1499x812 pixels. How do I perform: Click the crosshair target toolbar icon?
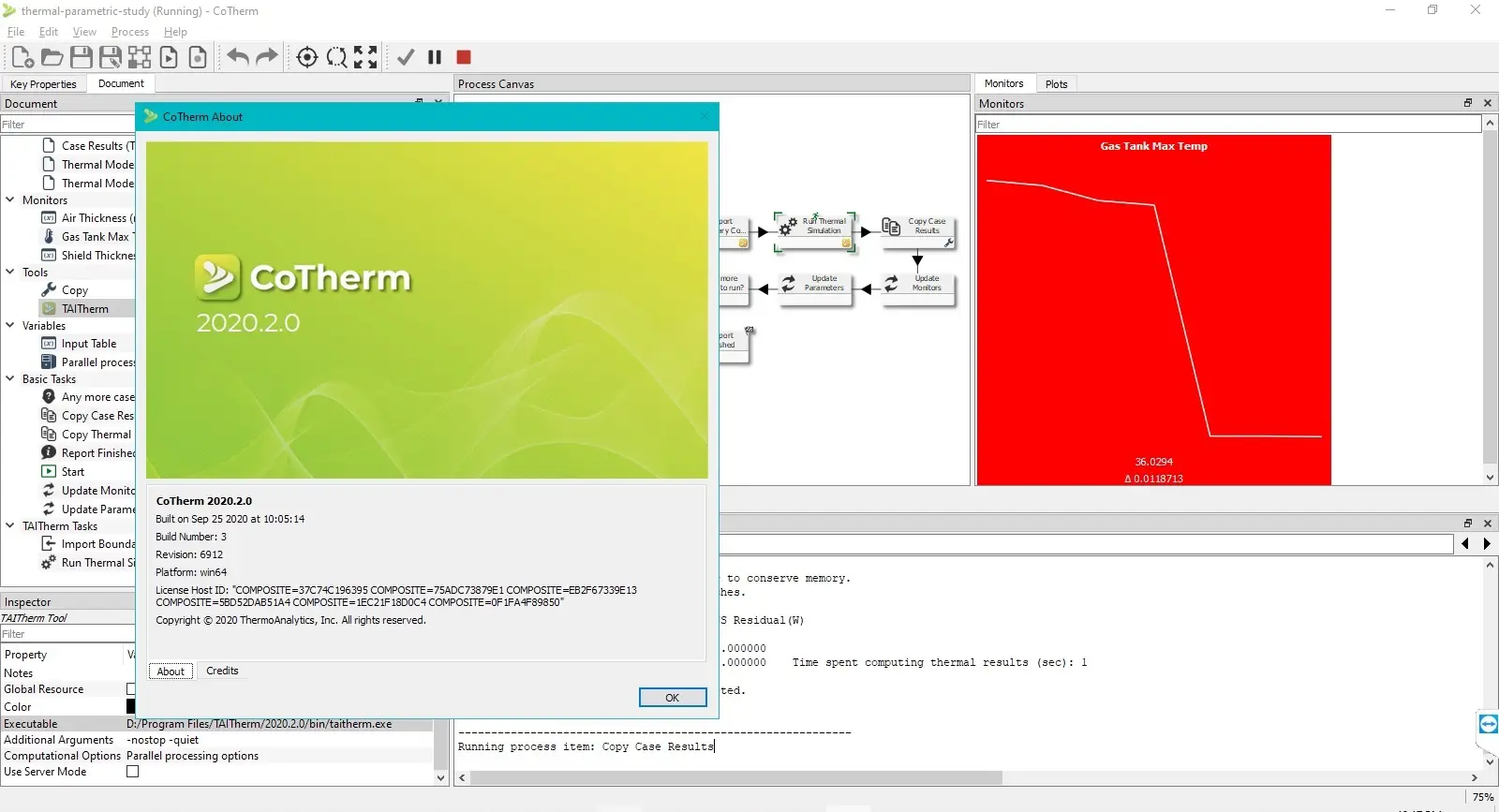tap(307, 57)
